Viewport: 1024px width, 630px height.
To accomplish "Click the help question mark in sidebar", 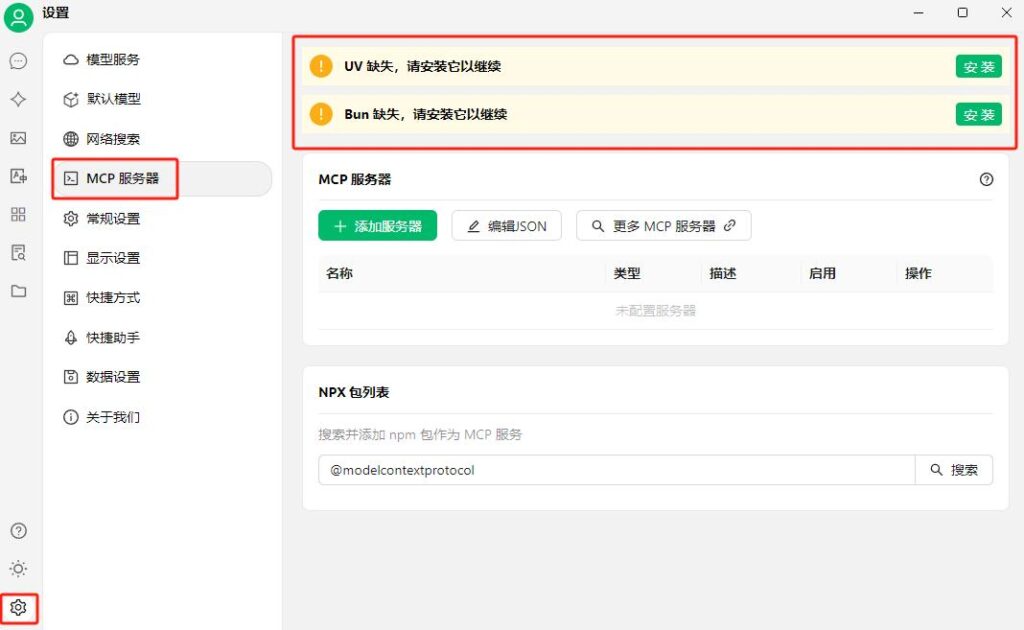I will 18,531.
